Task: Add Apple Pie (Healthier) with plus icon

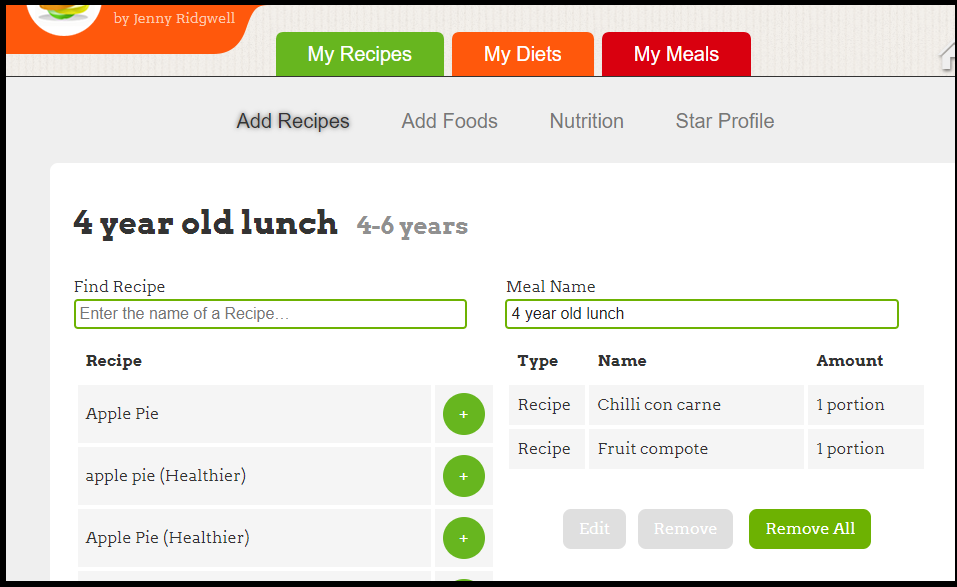Action: click(x=463, y=538)
